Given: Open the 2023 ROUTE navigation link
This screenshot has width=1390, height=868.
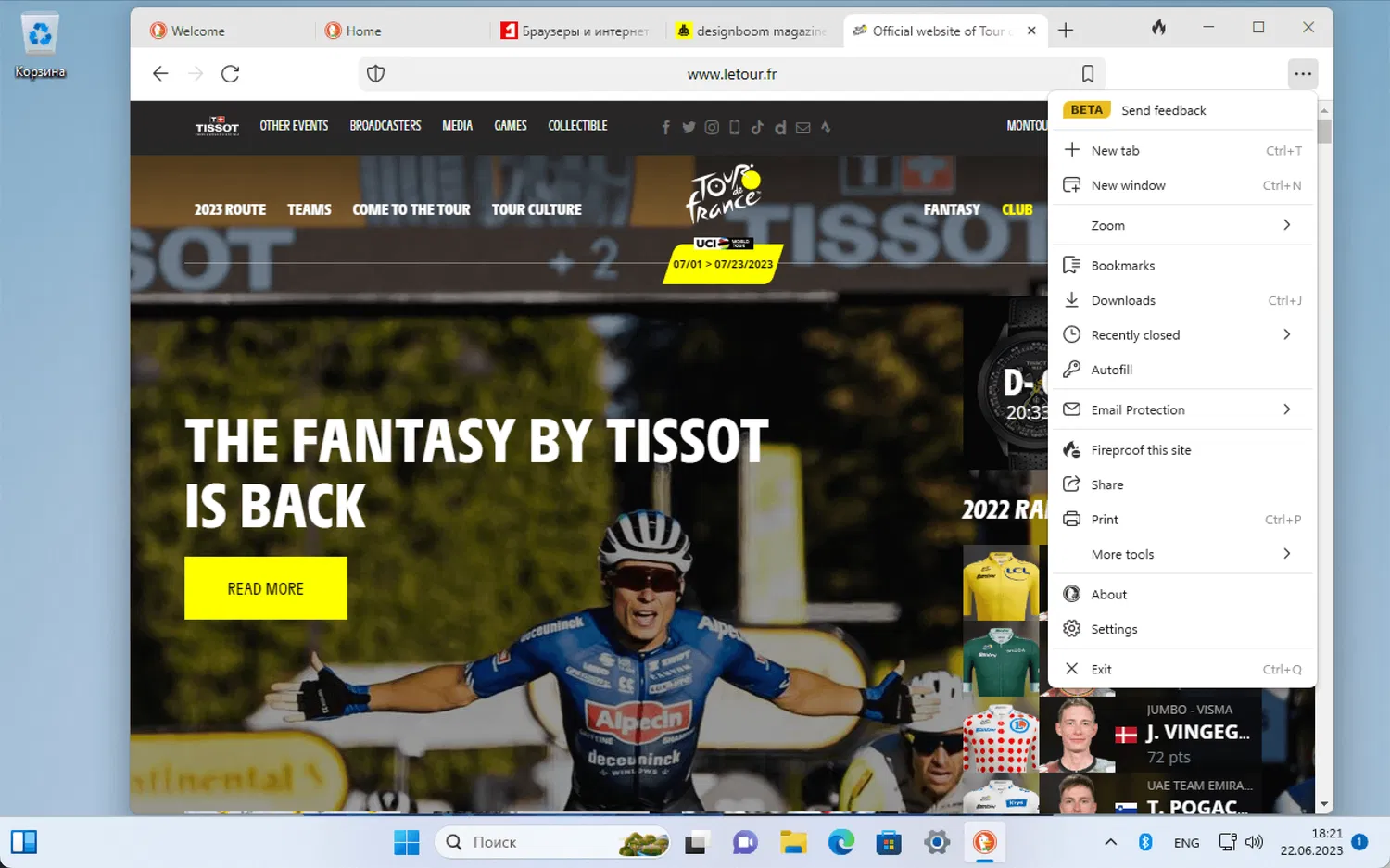Looking at the screenshot, I should click(x=230, y=209).
